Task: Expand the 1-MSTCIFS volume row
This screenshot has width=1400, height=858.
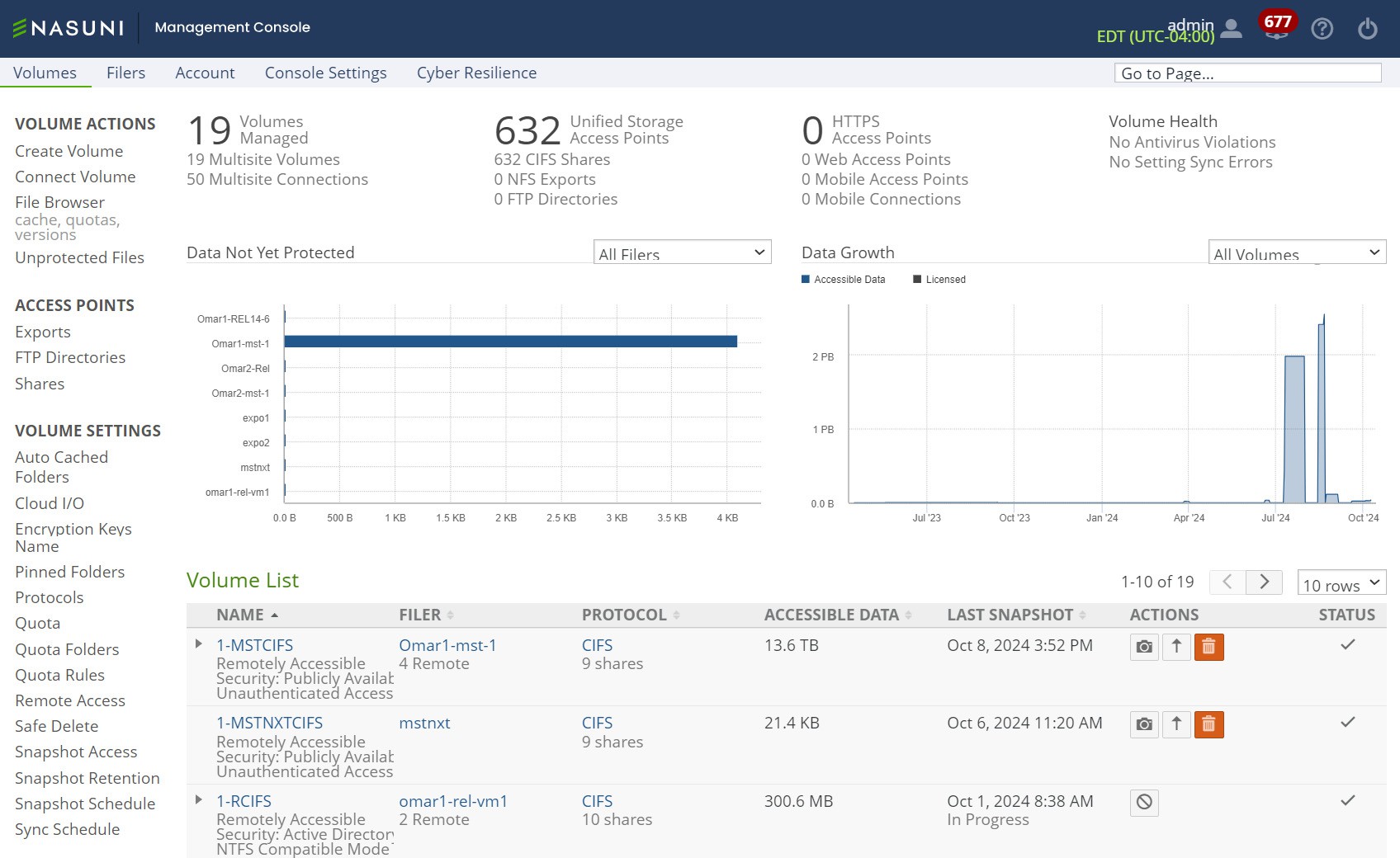Action: coord(198,643)
